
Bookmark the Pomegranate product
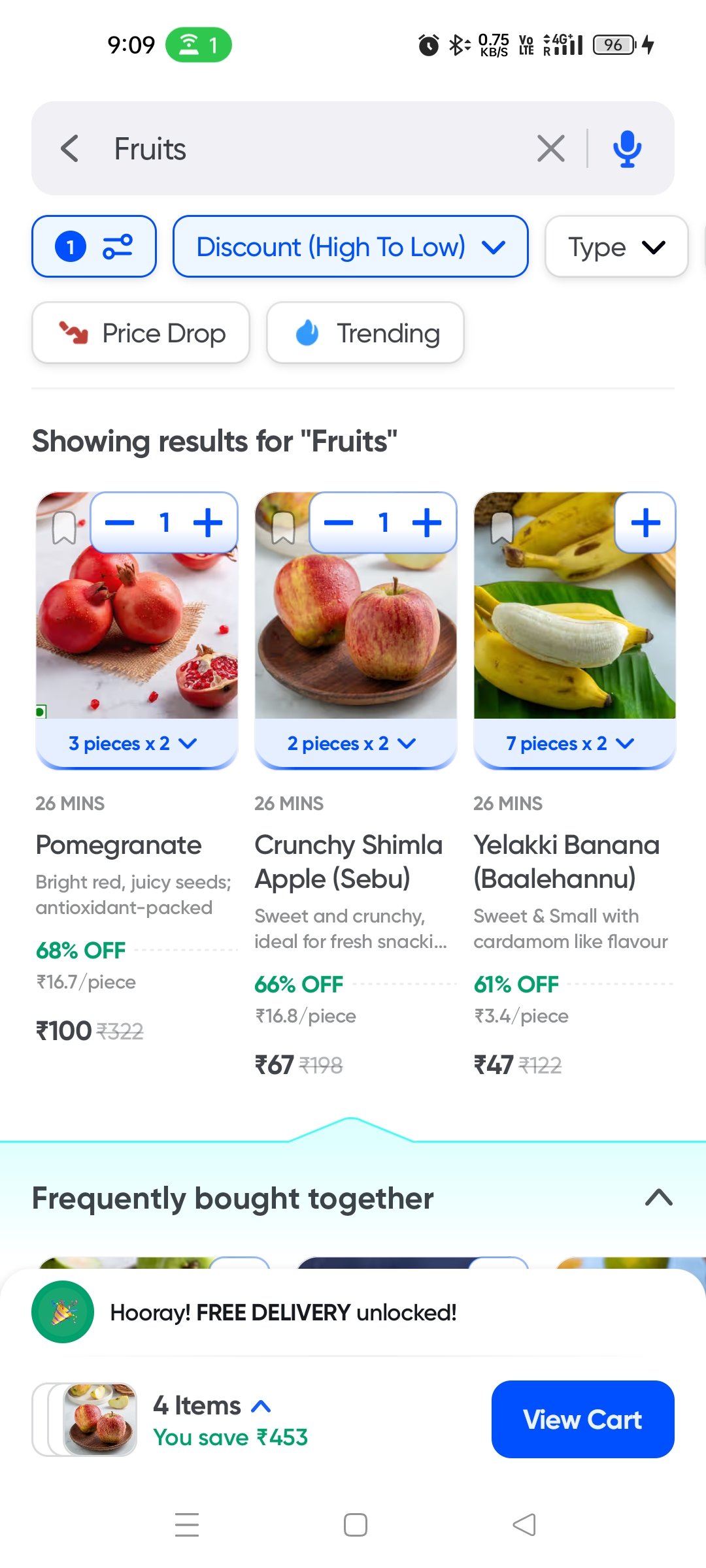pos(64,528)
